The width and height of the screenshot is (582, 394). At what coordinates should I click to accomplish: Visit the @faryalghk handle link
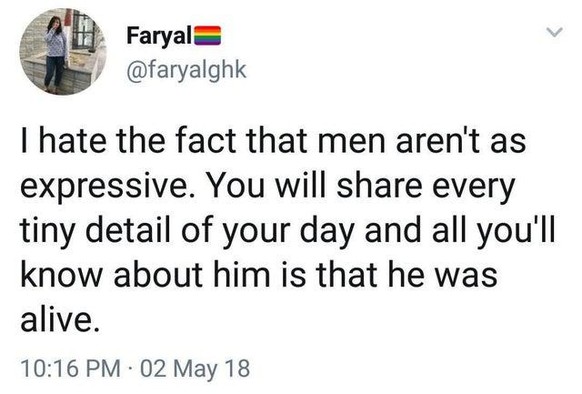coord(186,69)
